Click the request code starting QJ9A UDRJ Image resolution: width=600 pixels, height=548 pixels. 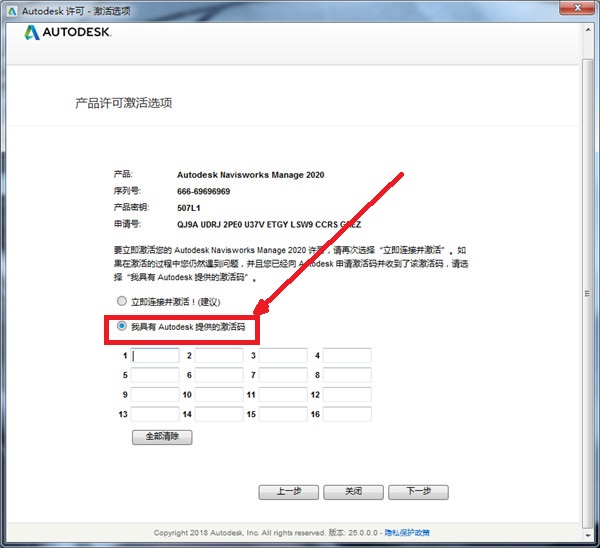coord(269,225)
